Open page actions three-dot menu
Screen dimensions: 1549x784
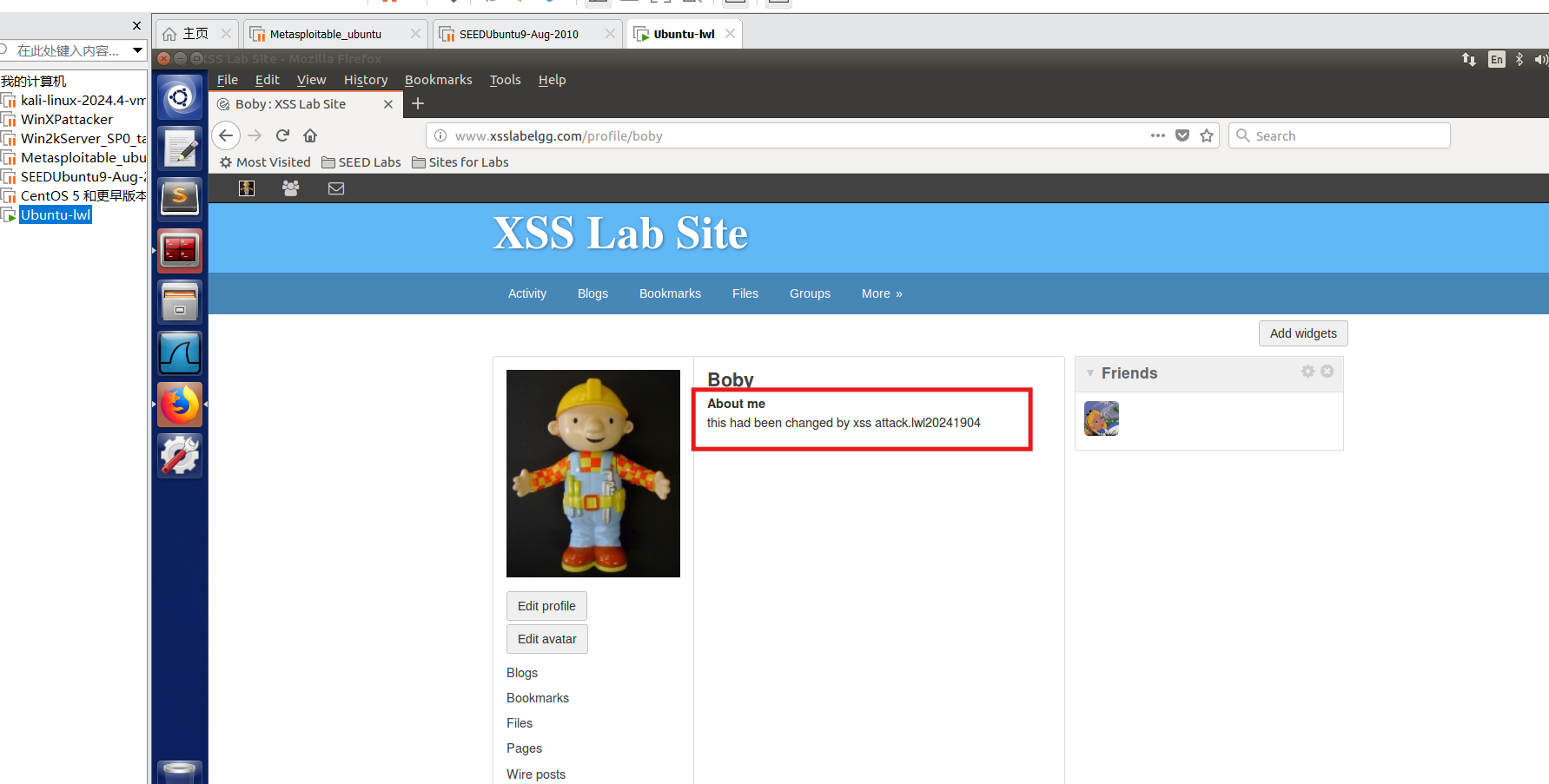1158,135
